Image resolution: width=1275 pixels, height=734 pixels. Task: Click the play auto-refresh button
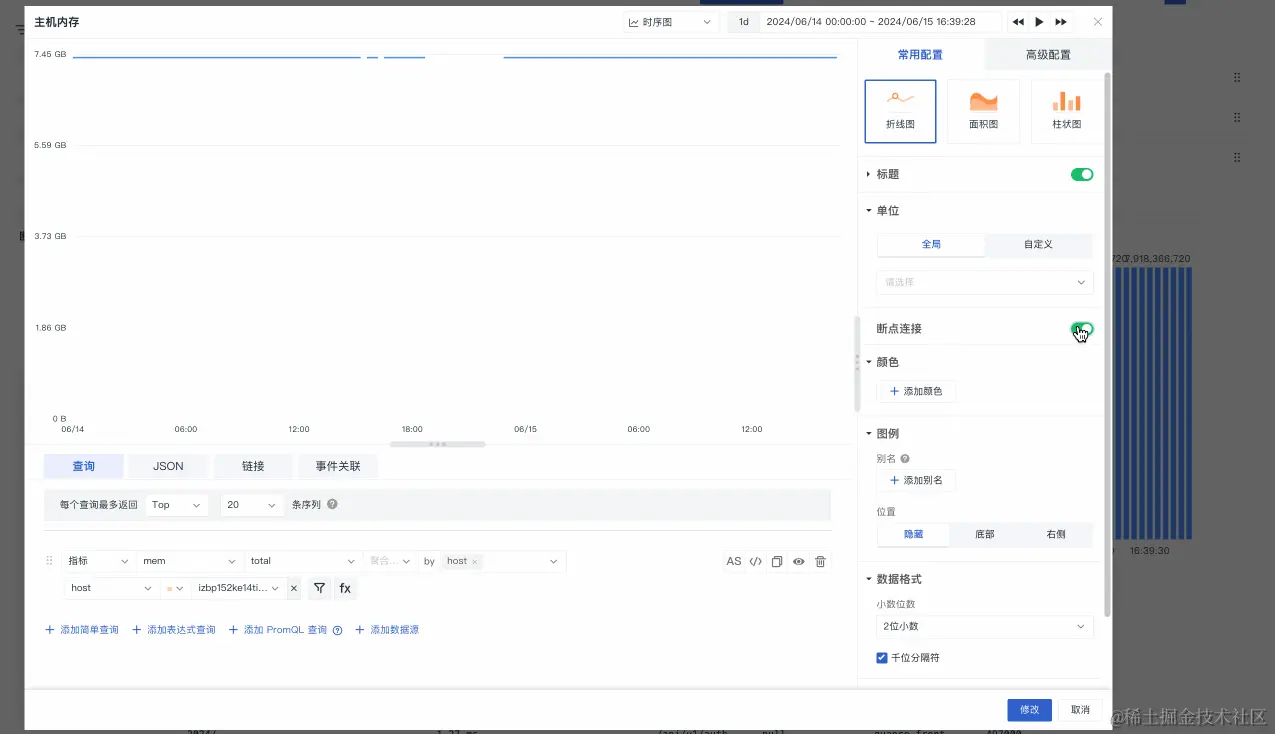pos(1039,22)
